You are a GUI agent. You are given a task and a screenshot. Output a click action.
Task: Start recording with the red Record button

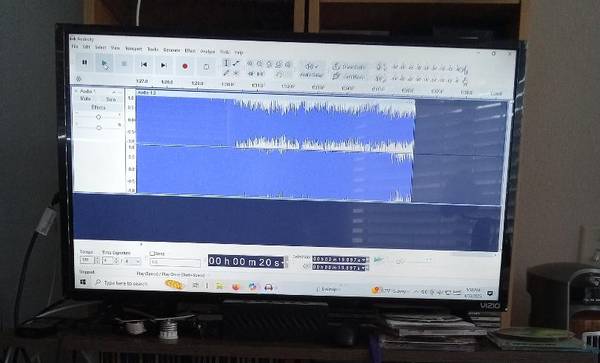[x=185, y=66]
